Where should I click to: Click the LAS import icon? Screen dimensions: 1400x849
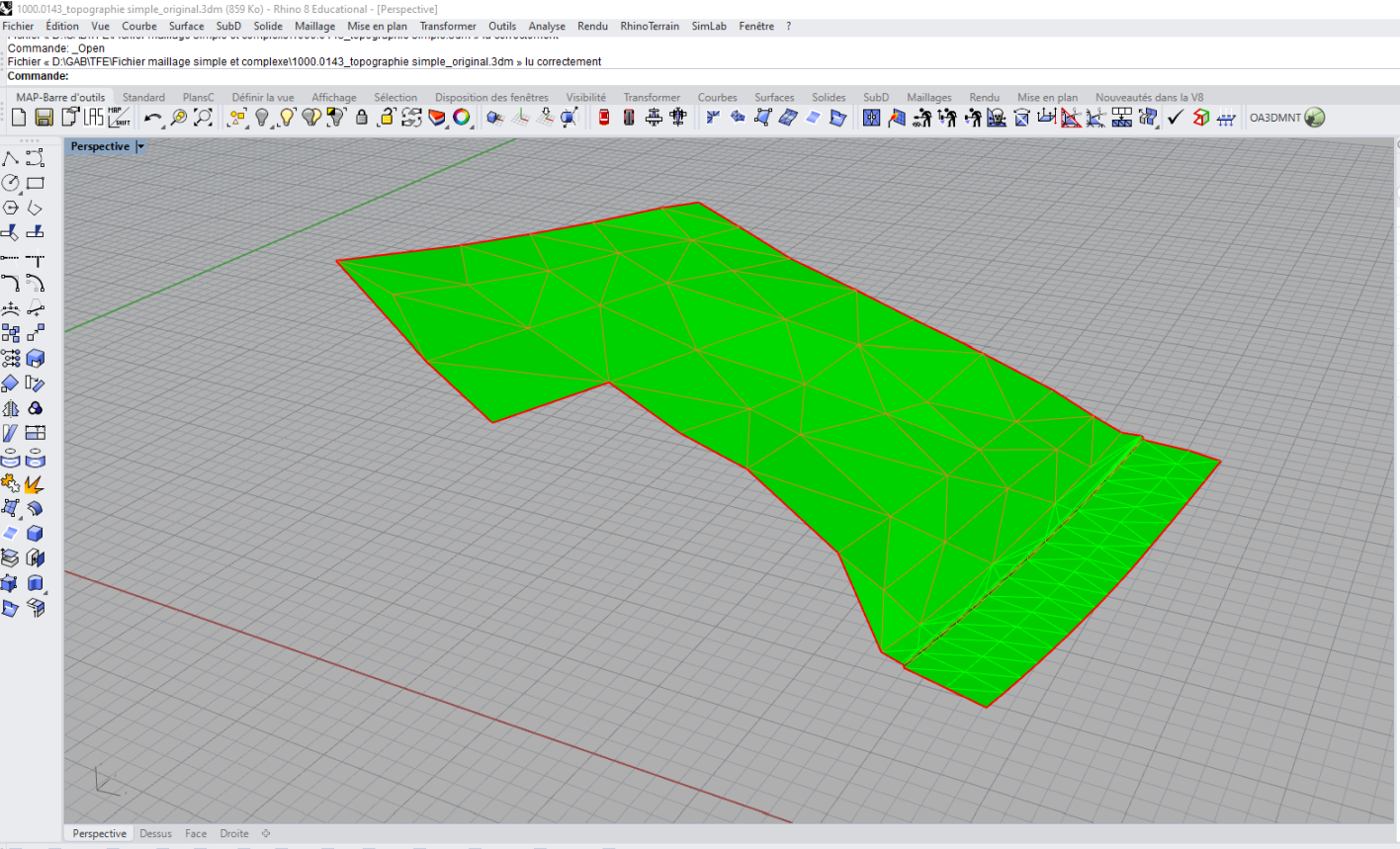pyautogui.click(x=94, y=118)
